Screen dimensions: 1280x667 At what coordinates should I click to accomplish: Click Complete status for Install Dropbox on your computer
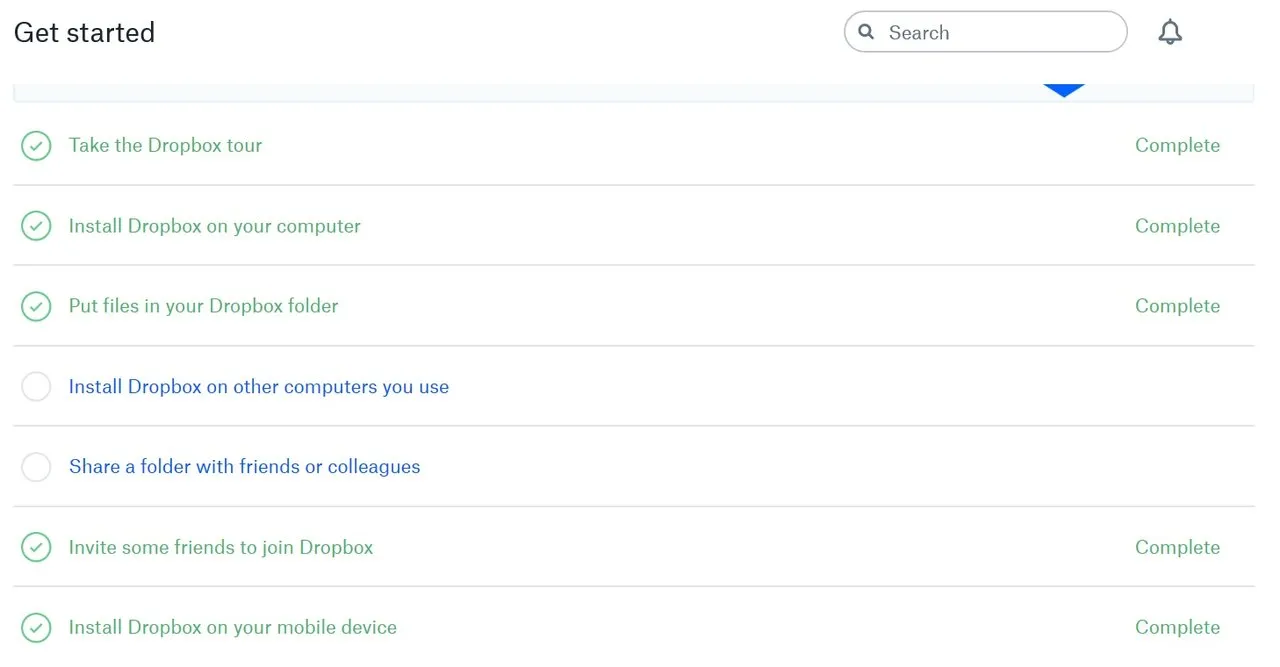(x=1177, y=226)
